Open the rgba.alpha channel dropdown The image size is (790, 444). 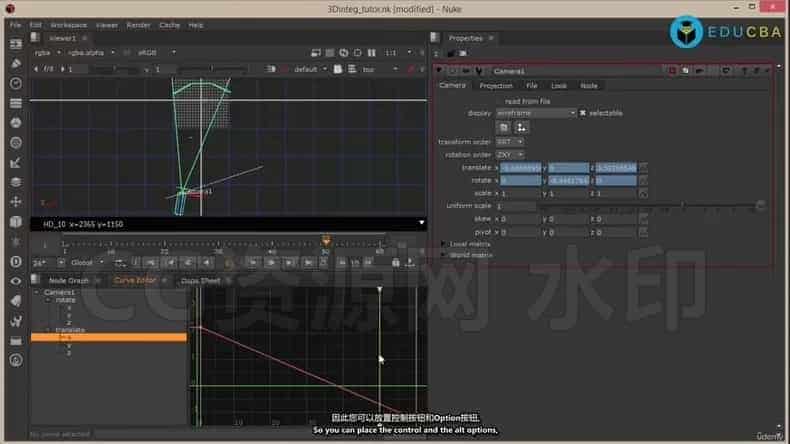[91, 52]
